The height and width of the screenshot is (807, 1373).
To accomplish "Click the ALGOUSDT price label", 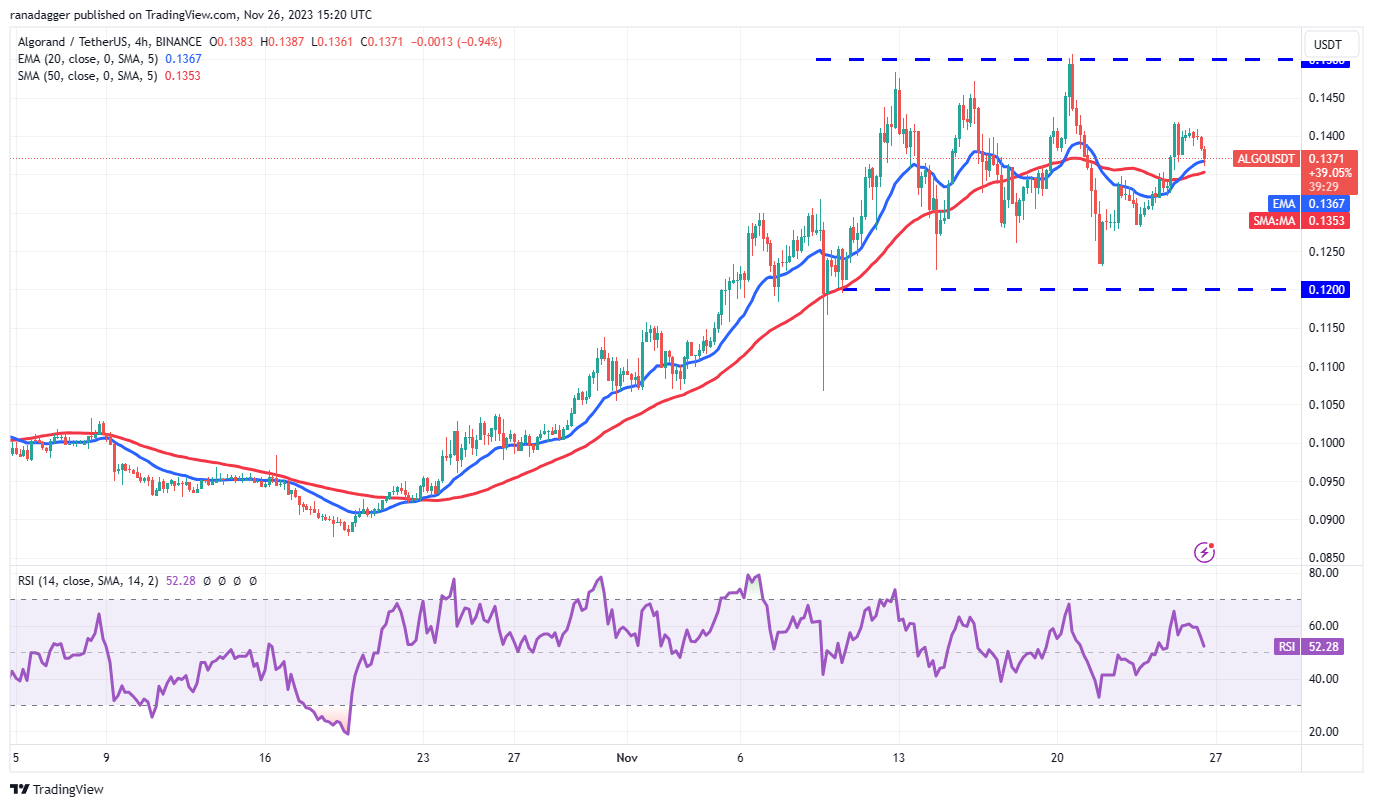I will tap(1267, 158).
